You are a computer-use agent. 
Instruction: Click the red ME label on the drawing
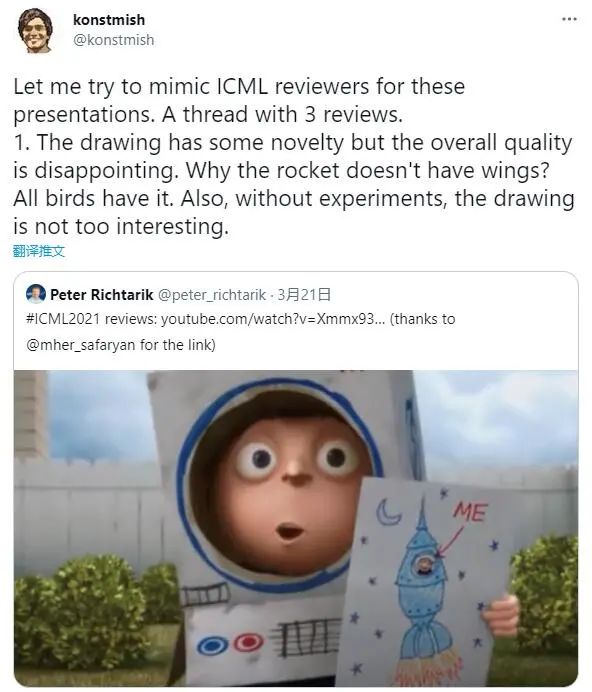click(470, 511)
